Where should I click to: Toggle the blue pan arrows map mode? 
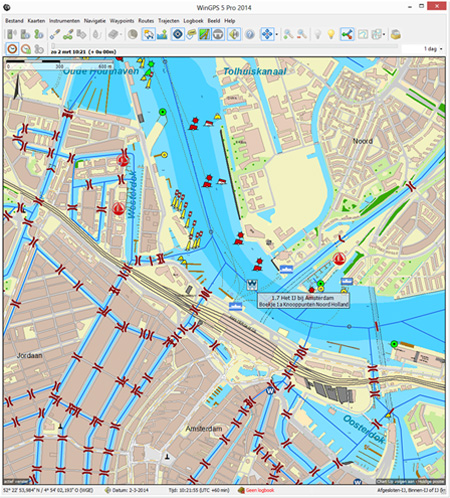coord(267,34)
